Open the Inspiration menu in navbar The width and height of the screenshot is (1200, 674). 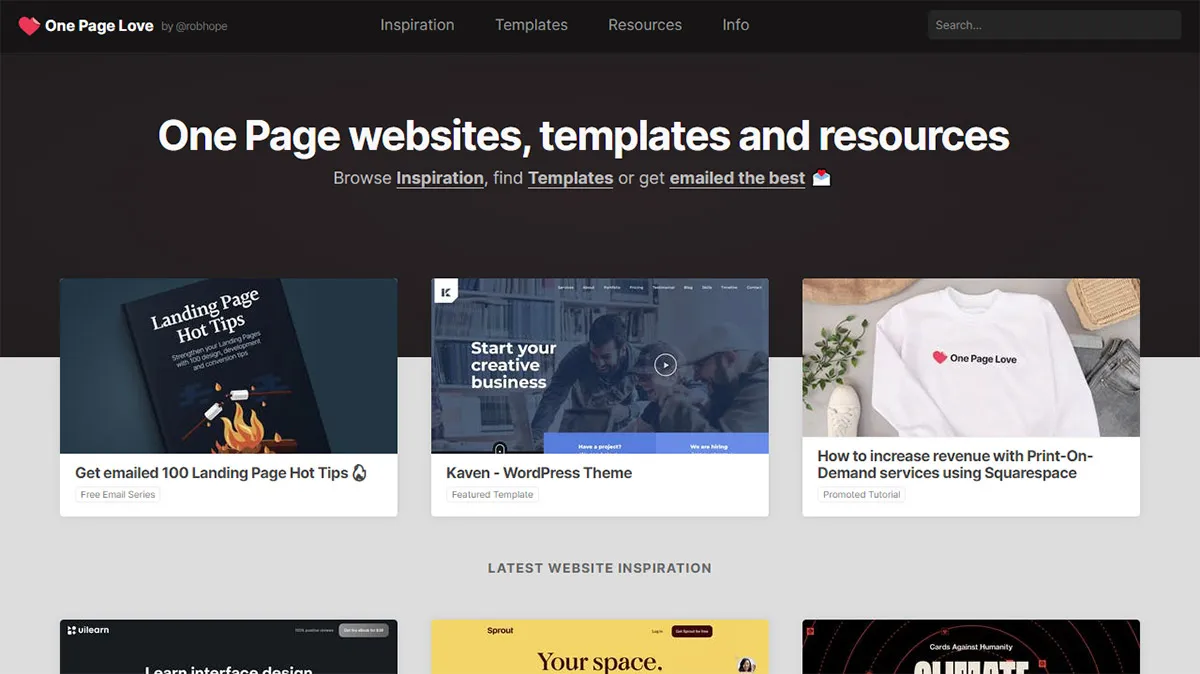point(417,25)
